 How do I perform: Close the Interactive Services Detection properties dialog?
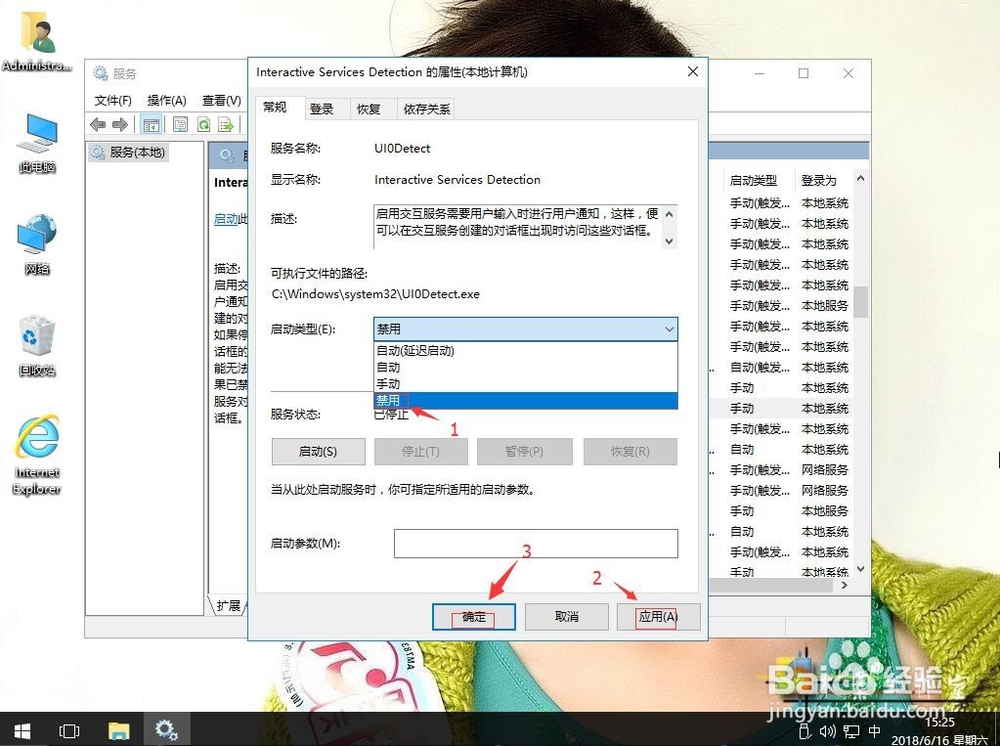coord(693,72)
